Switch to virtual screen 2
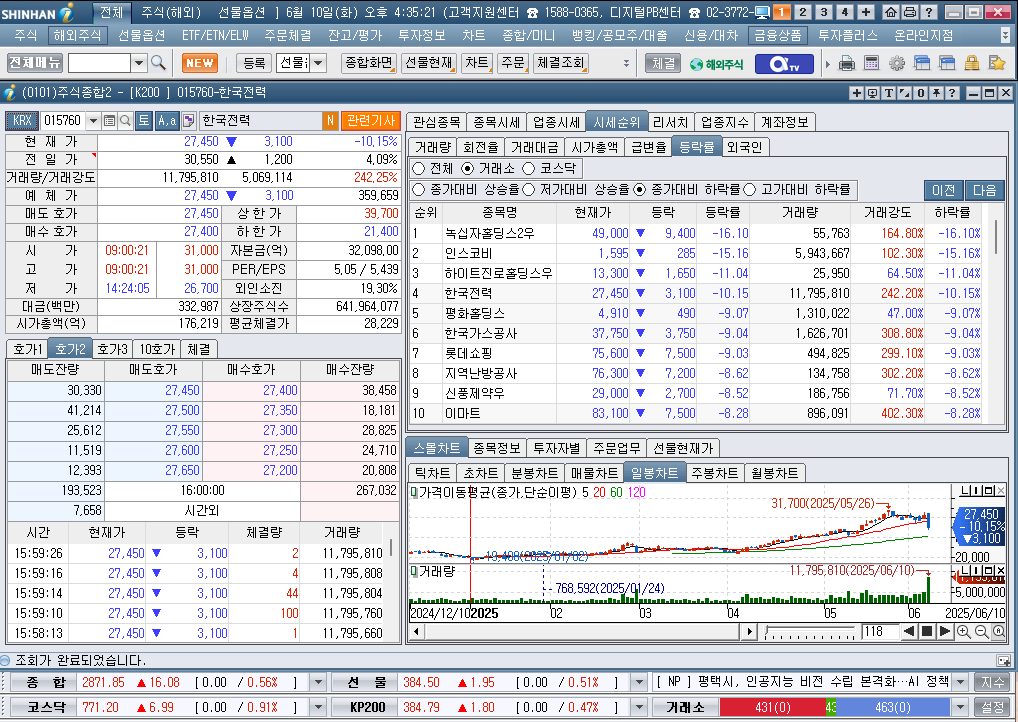The width and height of the screenshot is (1018, 722). tap(803, 12)
